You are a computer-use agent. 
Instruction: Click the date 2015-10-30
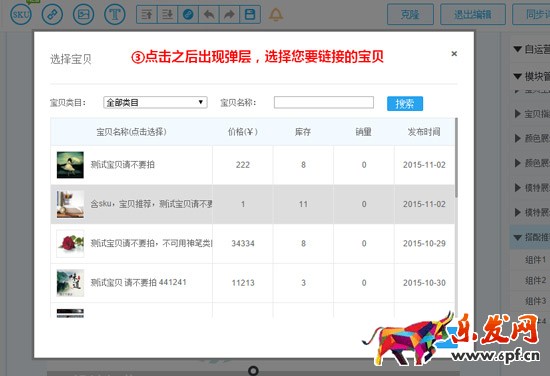[x=424, y=283]
